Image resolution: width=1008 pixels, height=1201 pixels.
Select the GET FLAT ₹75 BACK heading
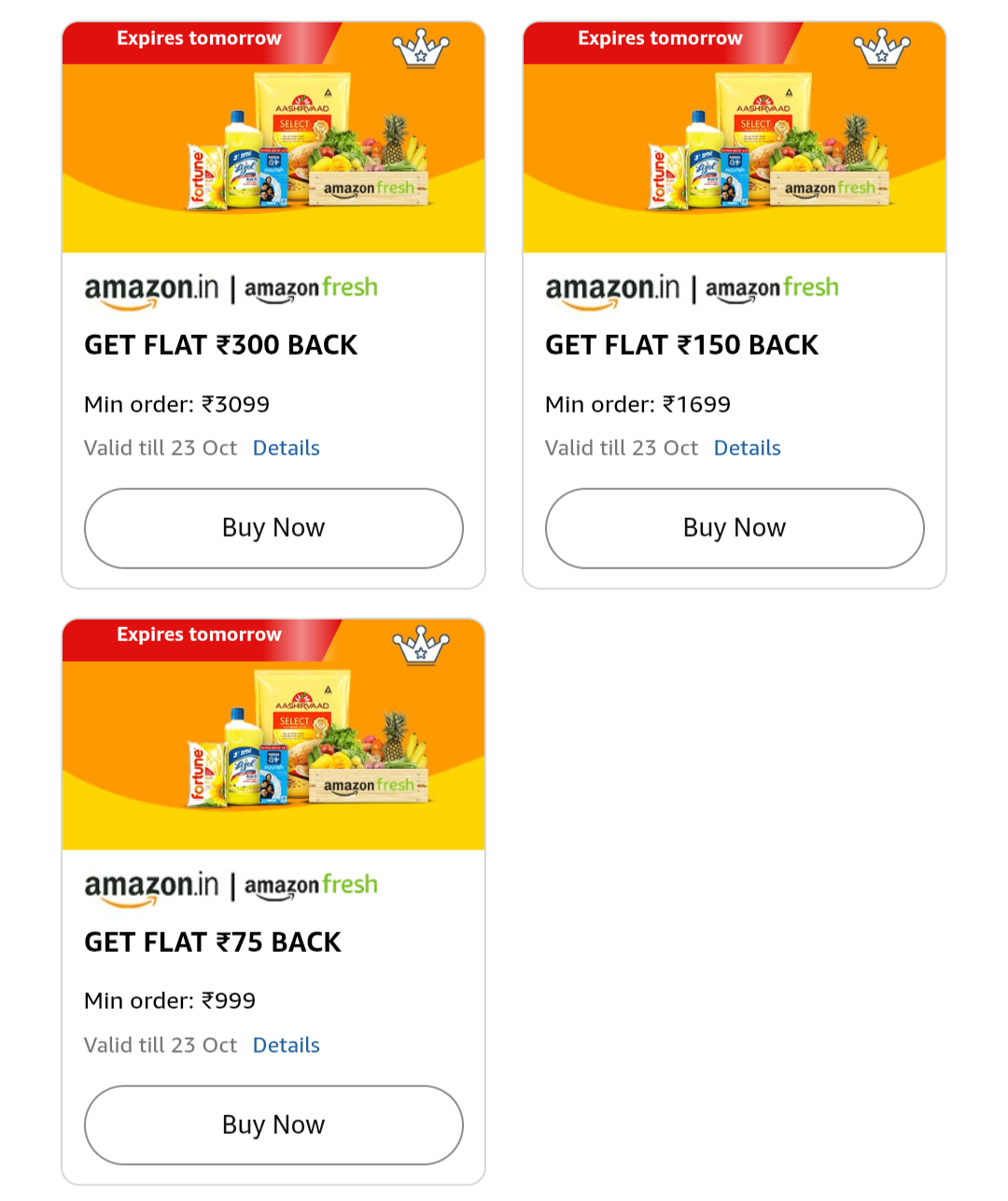tap(213, 943)
